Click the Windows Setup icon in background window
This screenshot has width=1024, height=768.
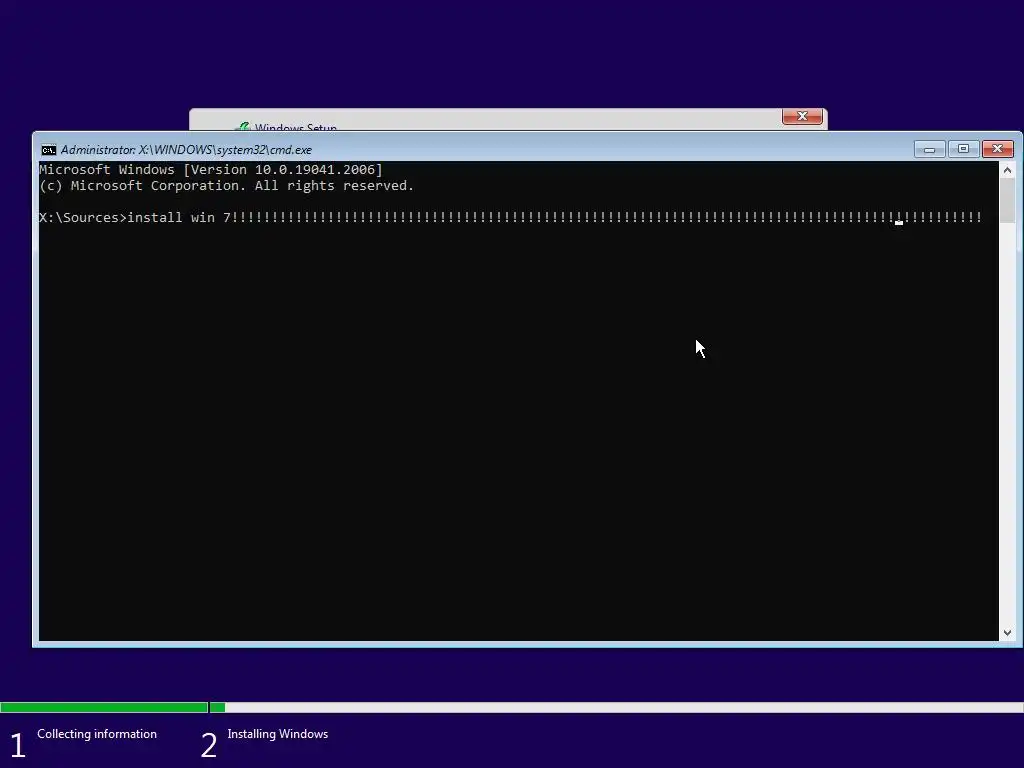point(243,127)
